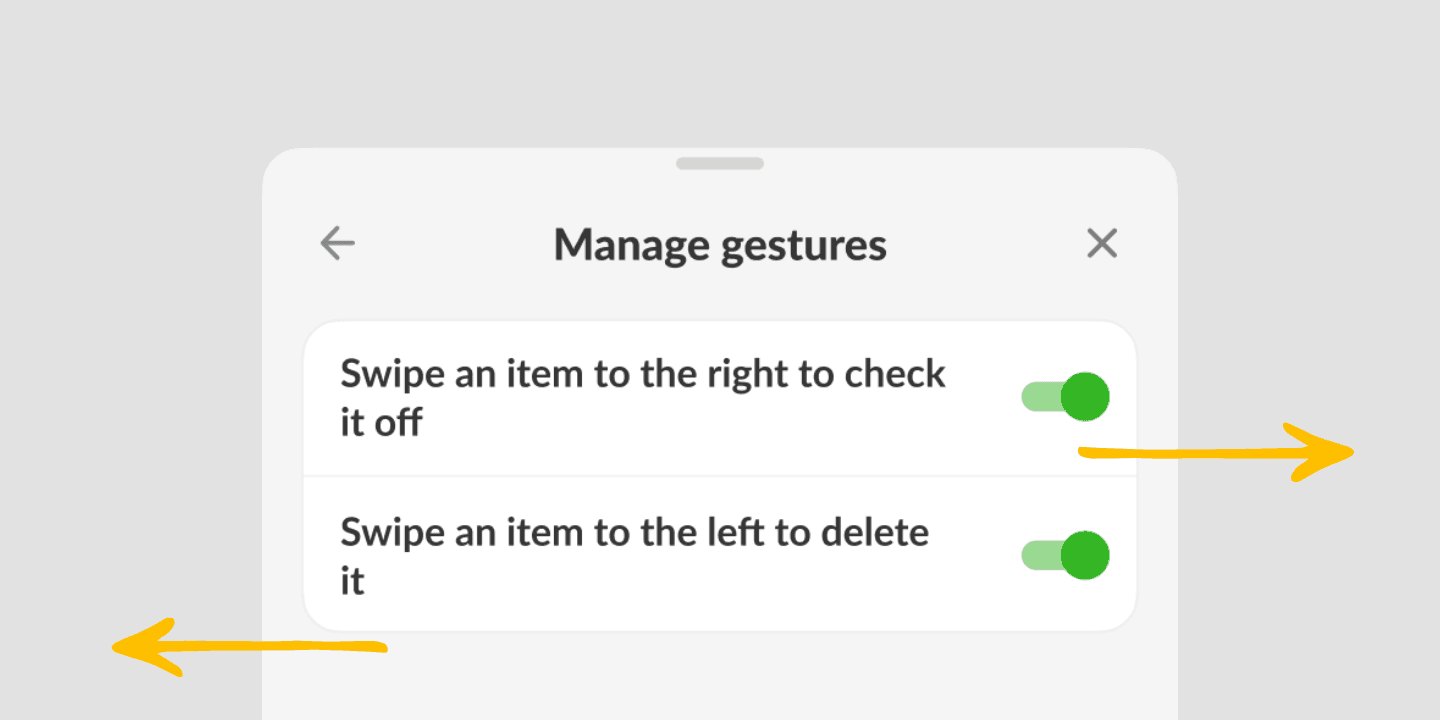Click the words "it off" in the first row
Viewport: 1440px width, 720px height.
[x=381, y=423]
